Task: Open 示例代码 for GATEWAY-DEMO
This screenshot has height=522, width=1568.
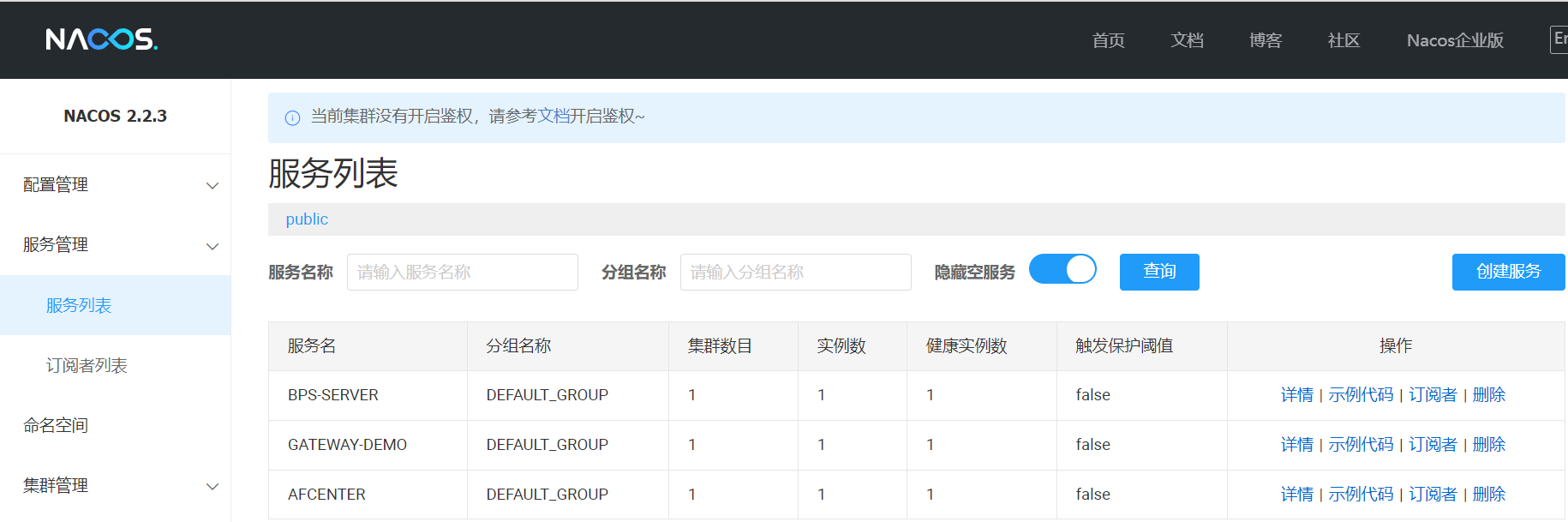Action: pos(1360,445)
